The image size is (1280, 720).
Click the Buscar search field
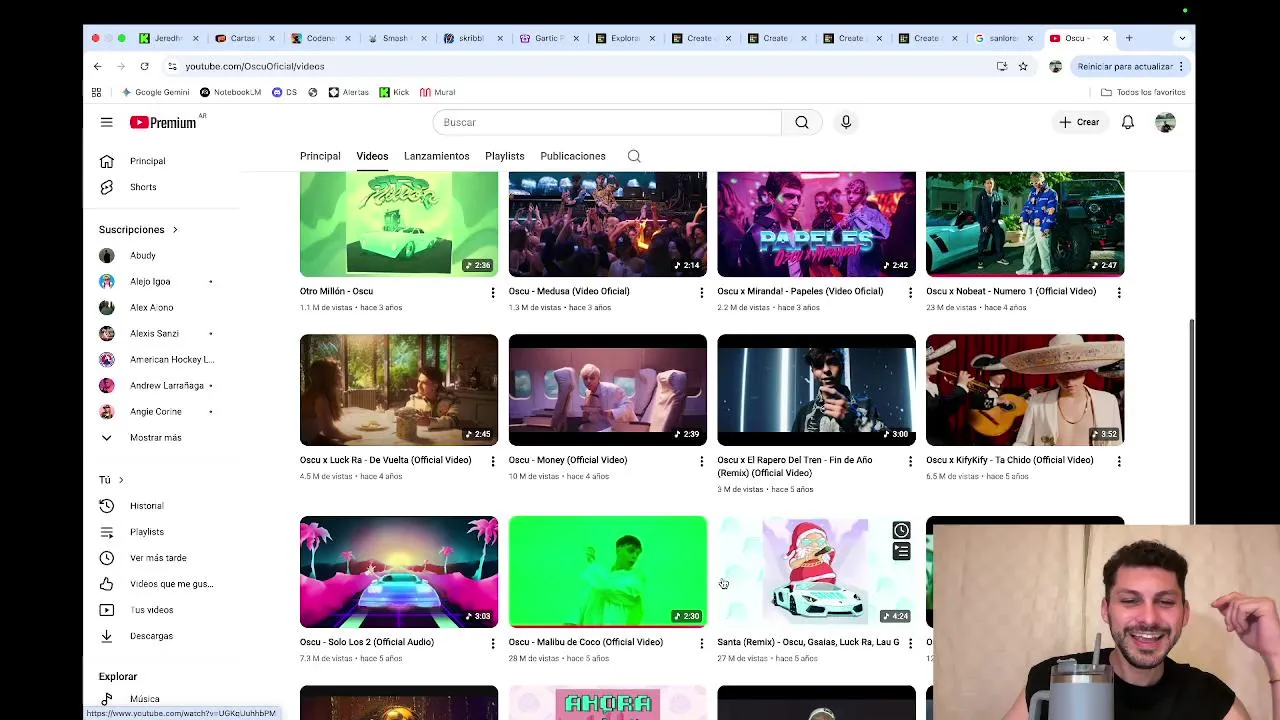click(x=607, y=122)
